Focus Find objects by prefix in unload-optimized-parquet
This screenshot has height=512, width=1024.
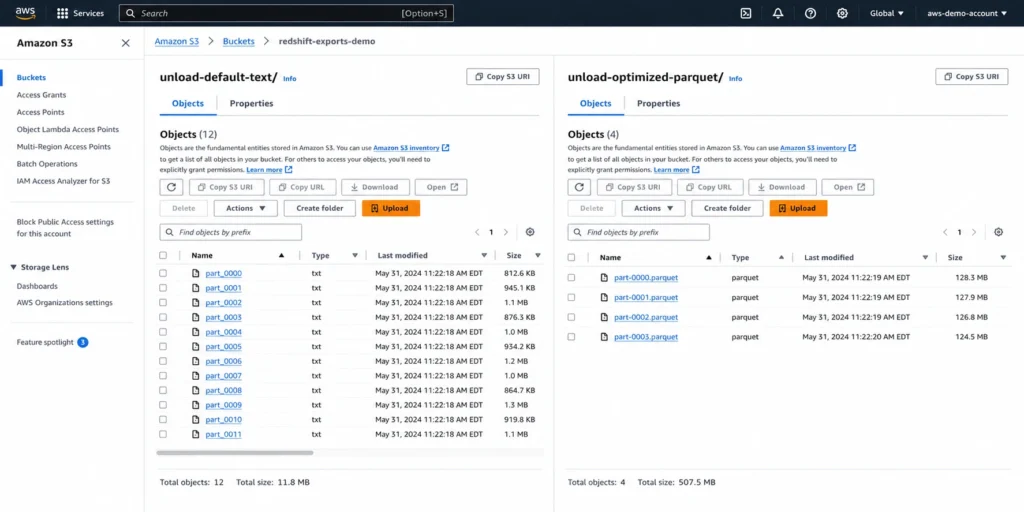click(639, 232)
